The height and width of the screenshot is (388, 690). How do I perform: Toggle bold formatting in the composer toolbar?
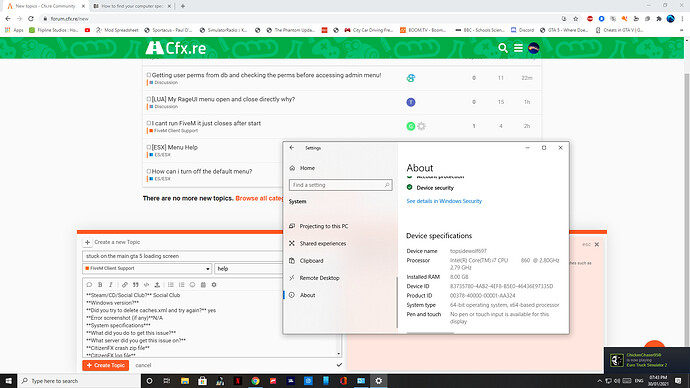[100, 285]
